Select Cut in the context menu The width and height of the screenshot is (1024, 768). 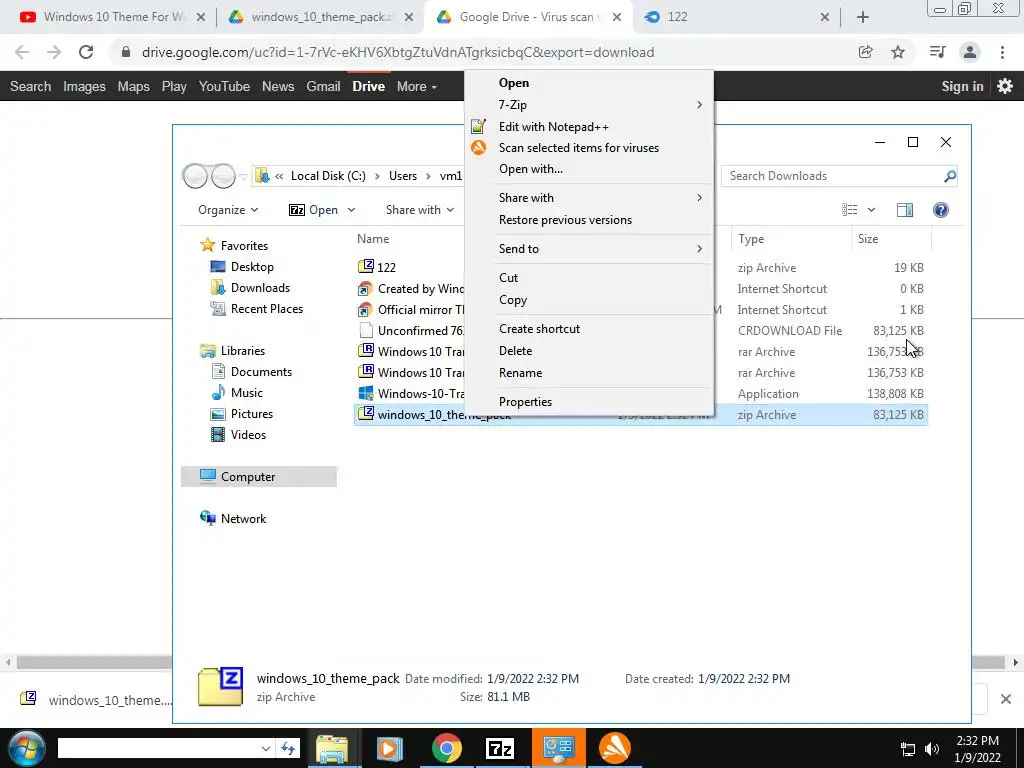tap(509, 278)
